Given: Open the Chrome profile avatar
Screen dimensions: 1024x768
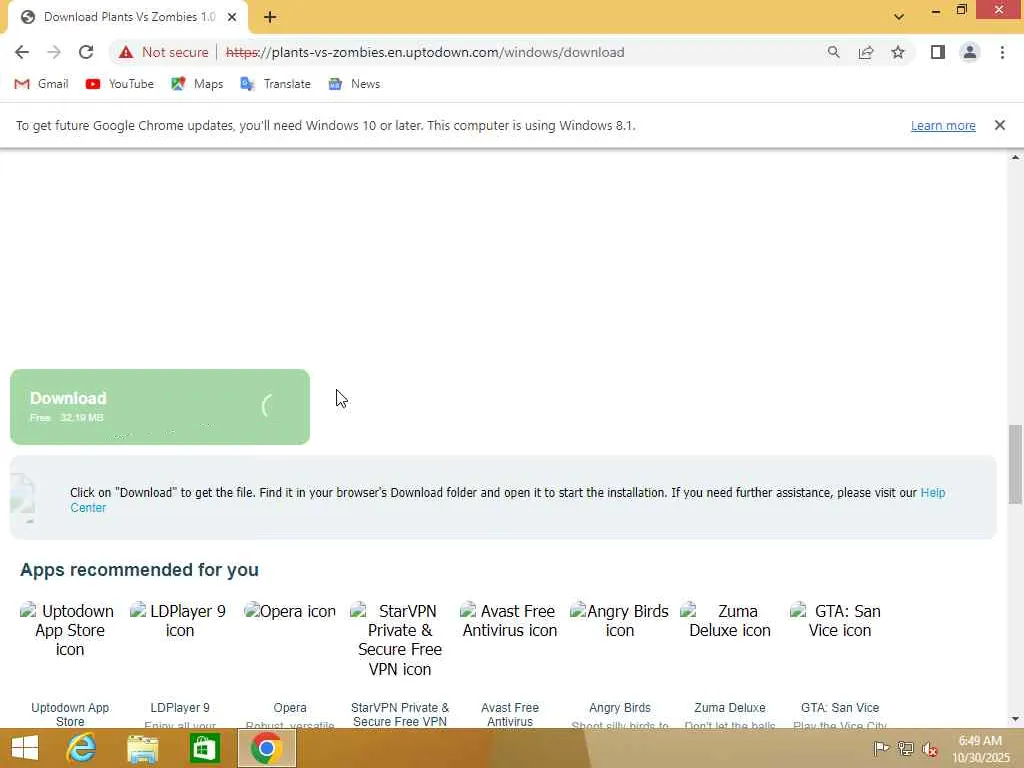Looking at the screenshot, I should pos(970,52).
